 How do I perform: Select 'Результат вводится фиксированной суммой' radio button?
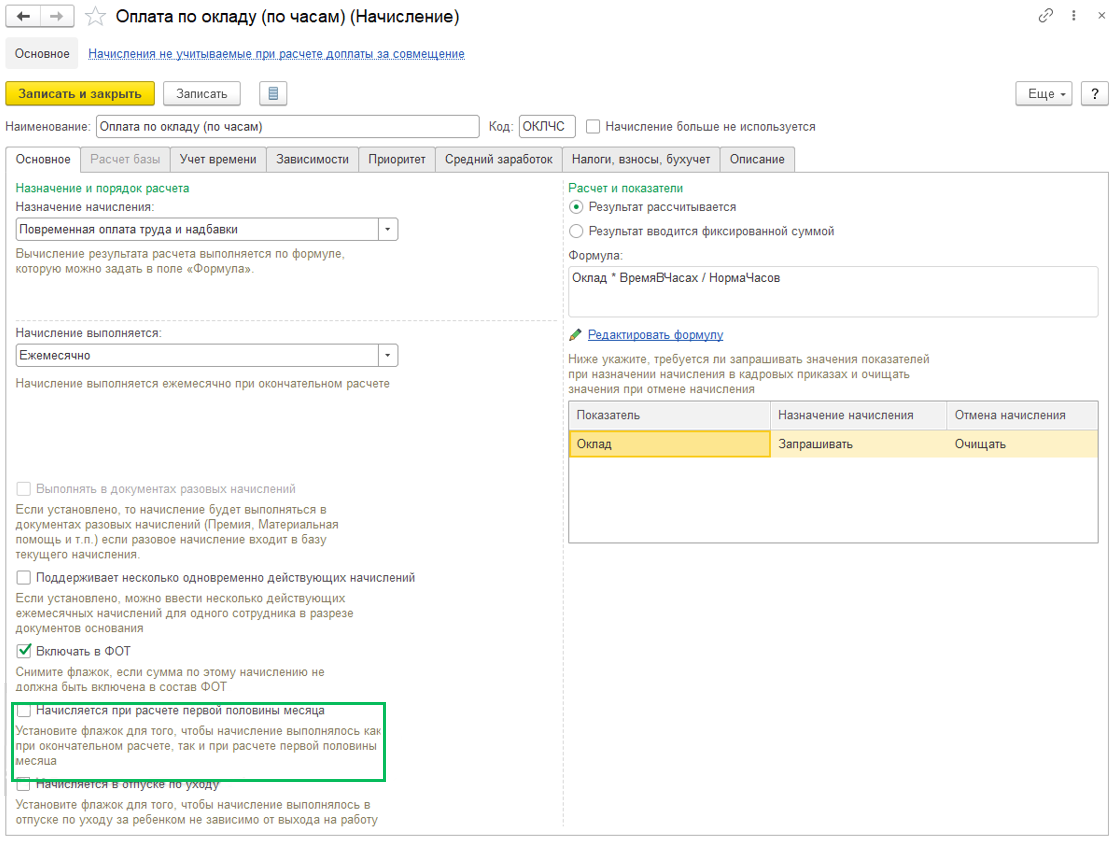click(576, 231)
